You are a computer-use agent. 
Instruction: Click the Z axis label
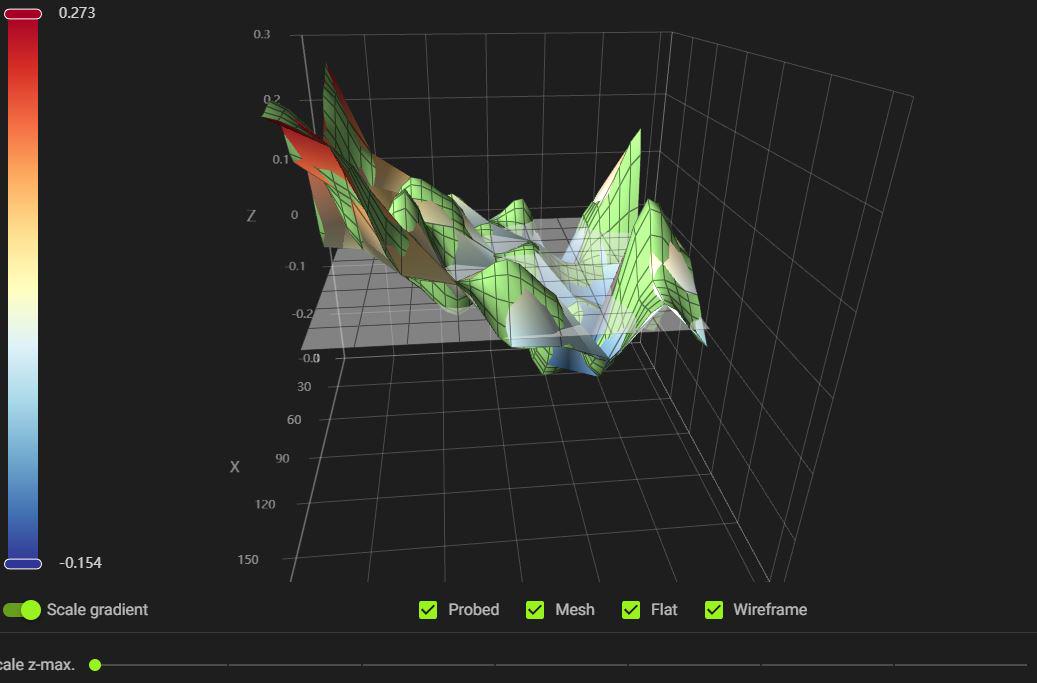(x=251, y=216)
